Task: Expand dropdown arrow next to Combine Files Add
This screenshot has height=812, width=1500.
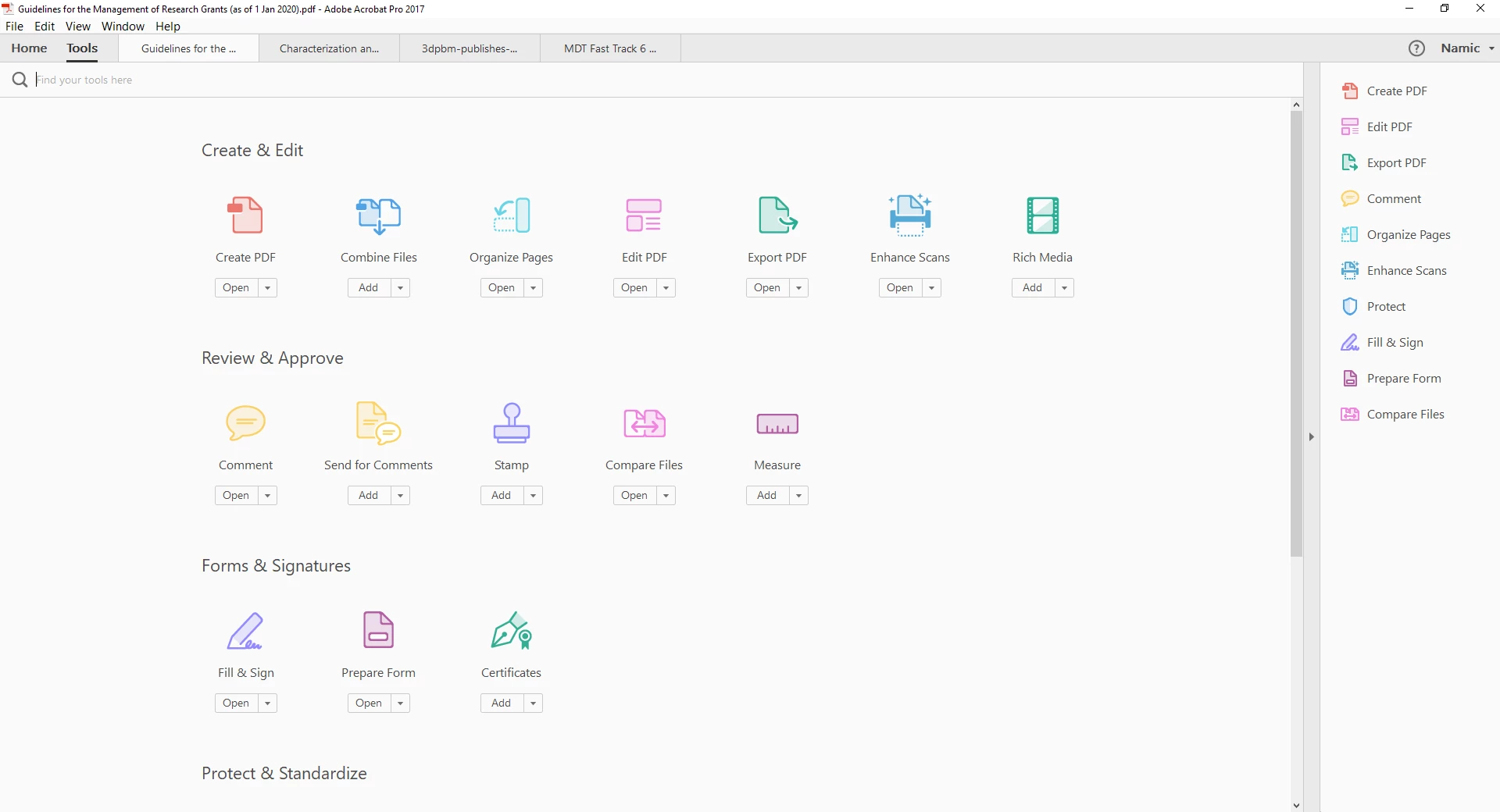Action: [400, 287]
